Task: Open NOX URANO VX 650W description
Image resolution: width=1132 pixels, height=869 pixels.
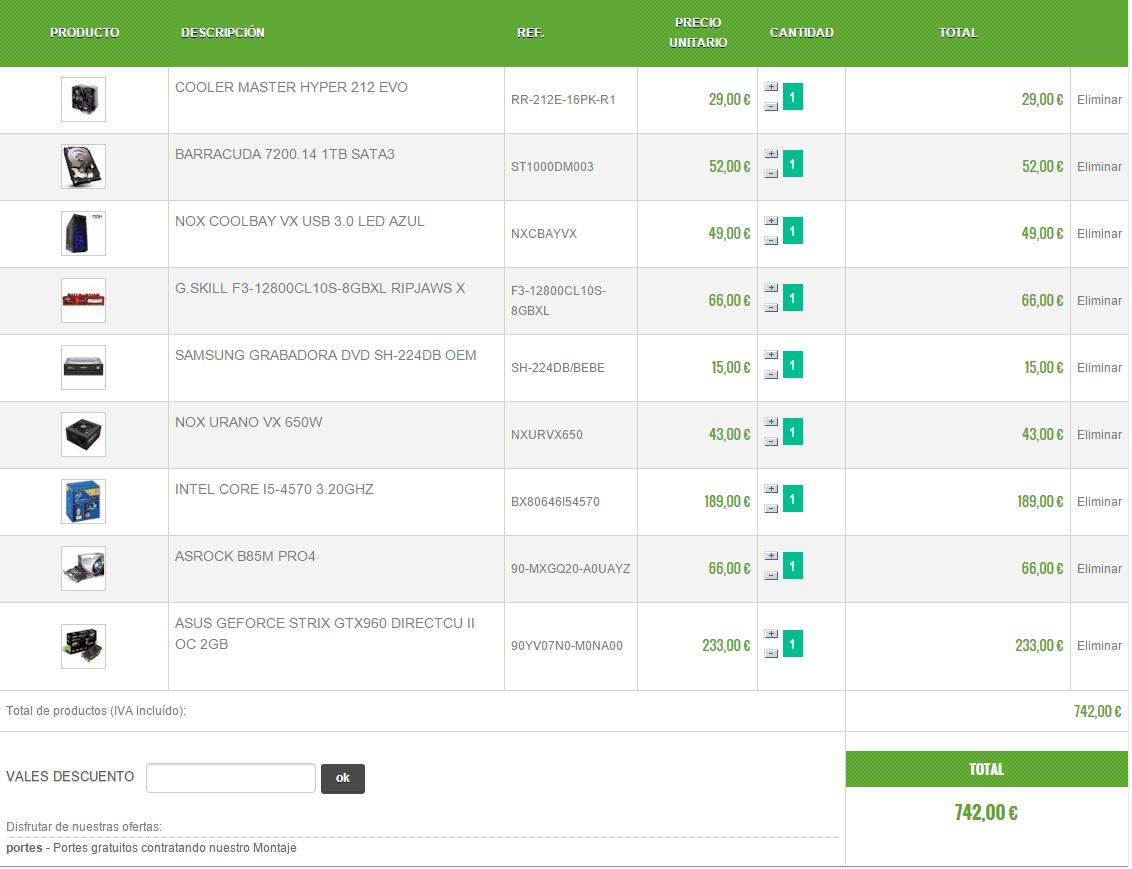Action: (x=248, y=422)
